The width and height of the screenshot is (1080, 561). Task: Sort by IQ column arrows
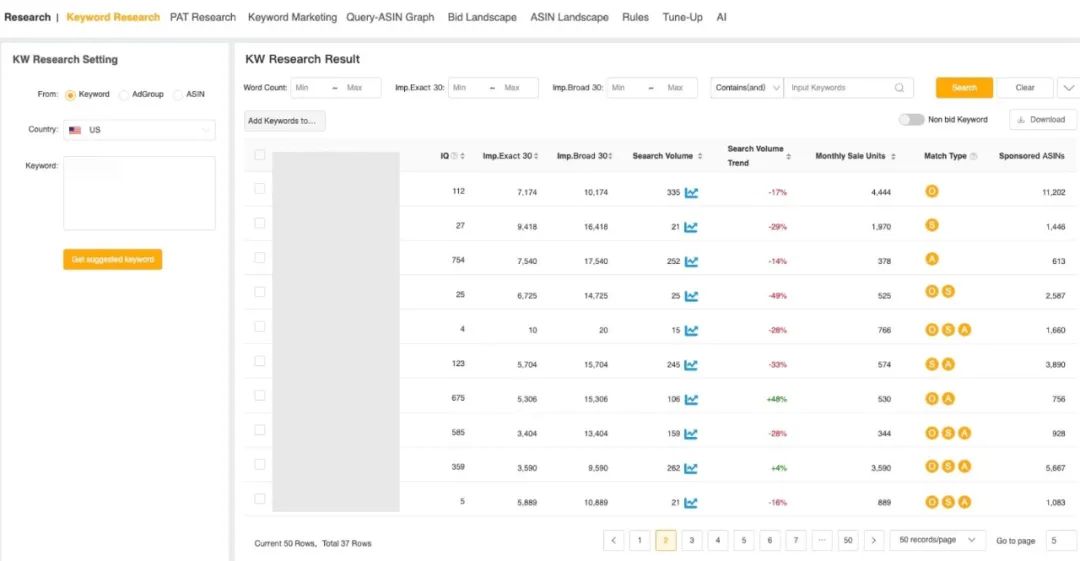462,156
